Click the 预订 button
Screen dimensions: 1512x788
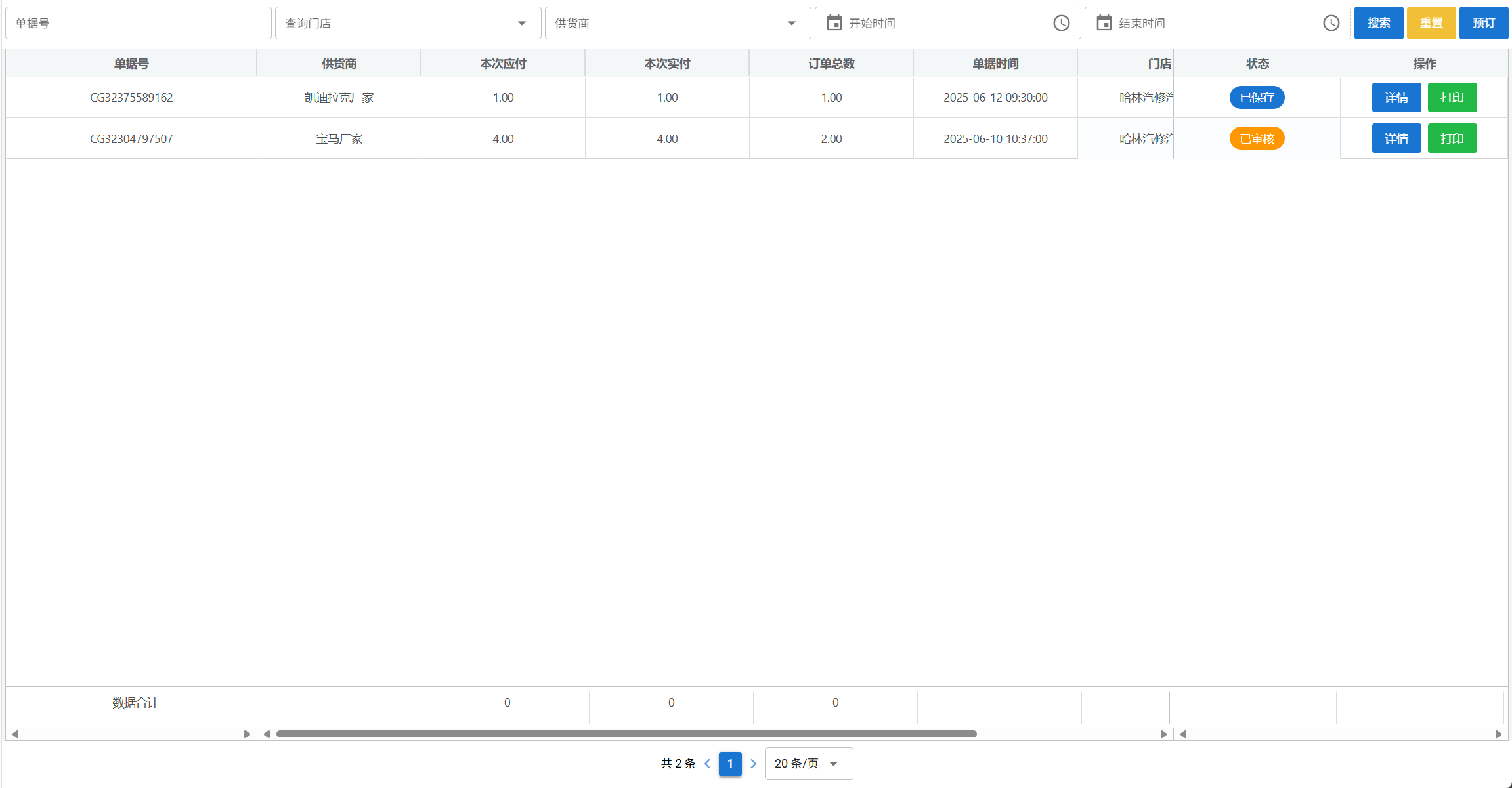pos(1484,23)
